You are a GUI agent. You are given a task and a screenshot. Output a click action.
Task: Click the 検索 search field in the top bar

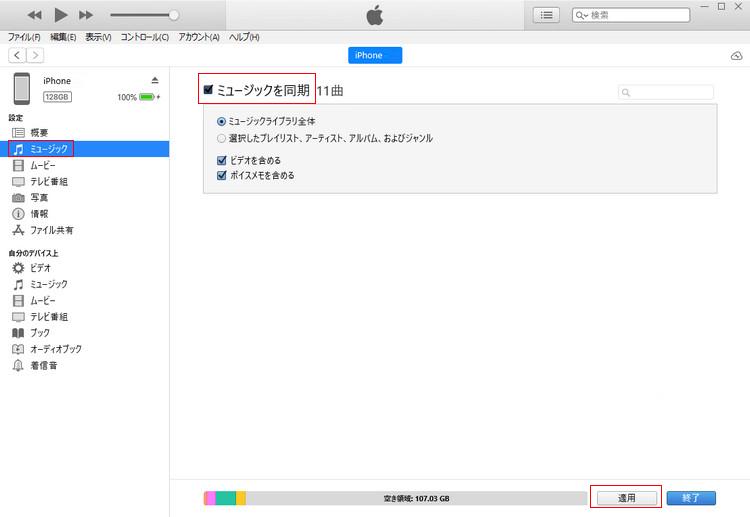coord(631,15)
